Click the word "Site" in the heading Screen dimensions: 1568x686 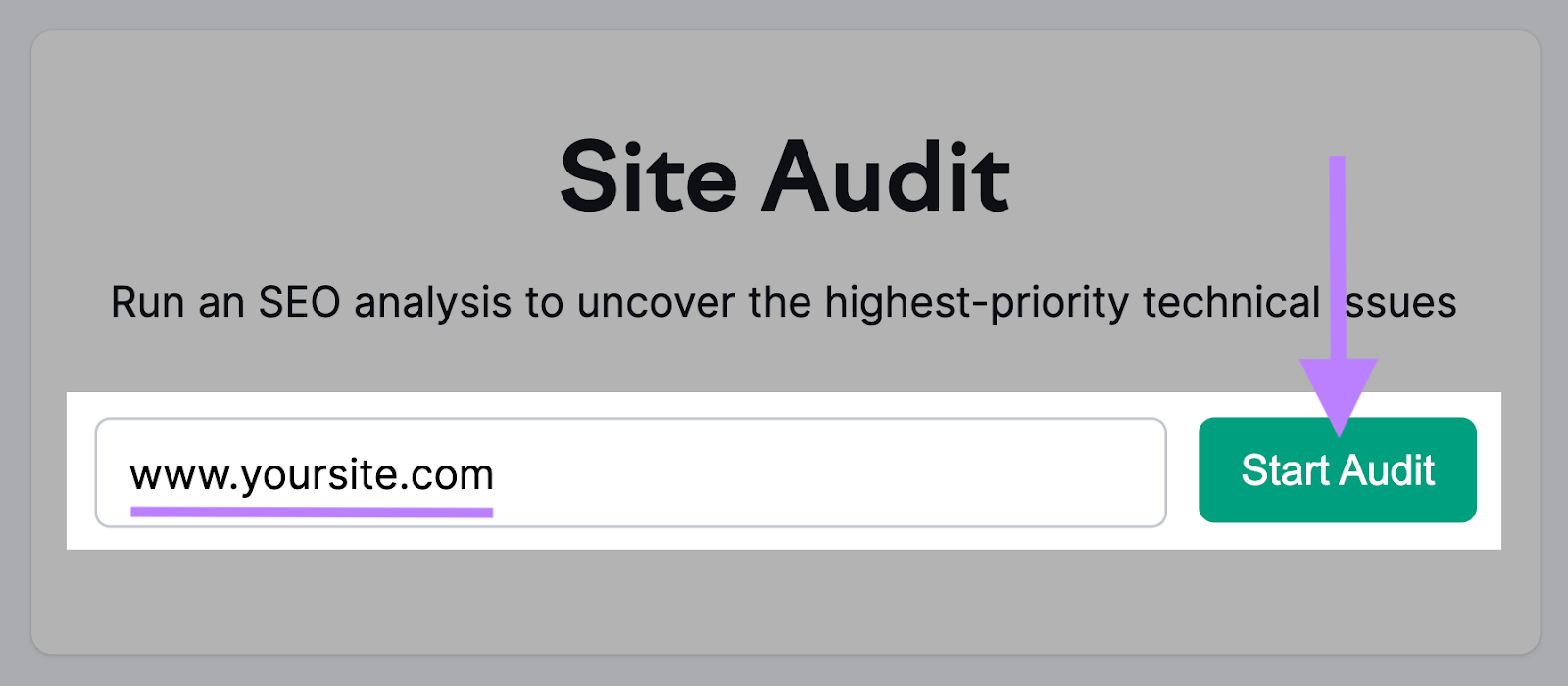(648, 178)
